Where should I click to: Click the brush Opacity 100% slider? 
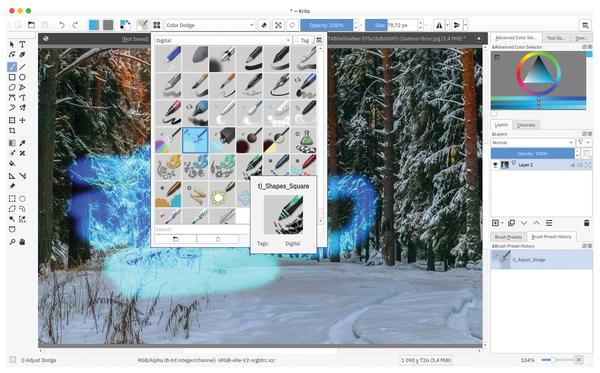(326, 25)
